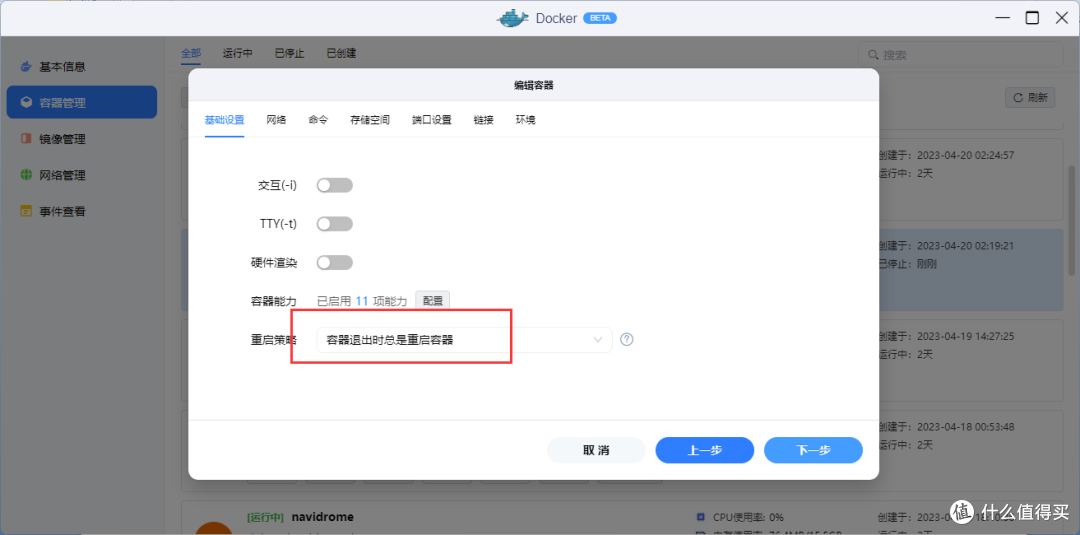This screenshot has width=1080, height=535.
Task: Select 容器管理 in the sidebar
Action: click(81, 103)
